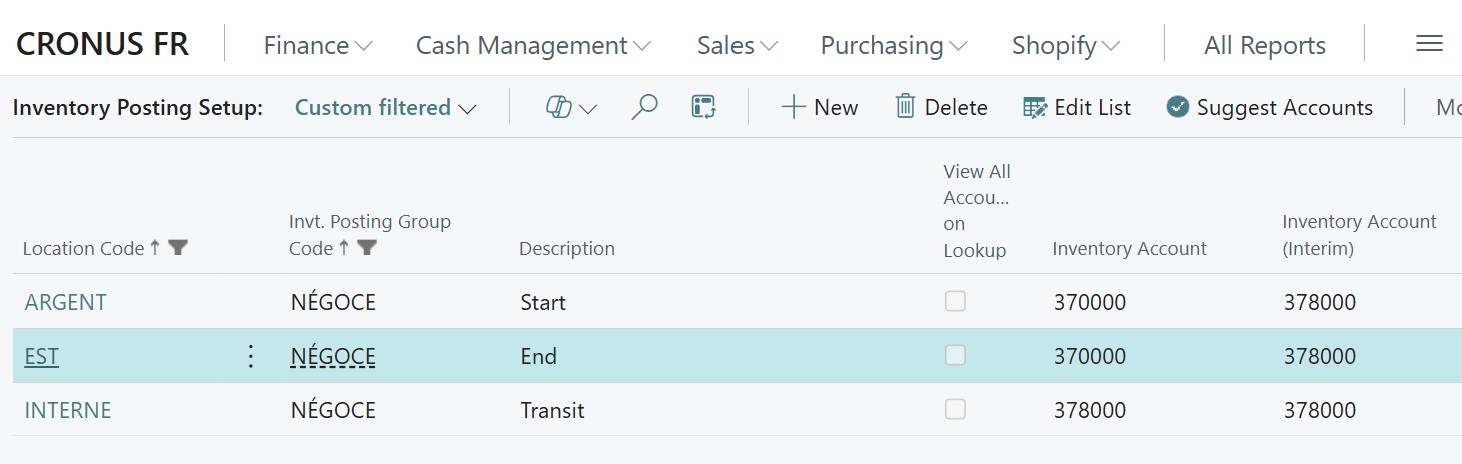Open the ARGENT location link

[x=66, y=302]
